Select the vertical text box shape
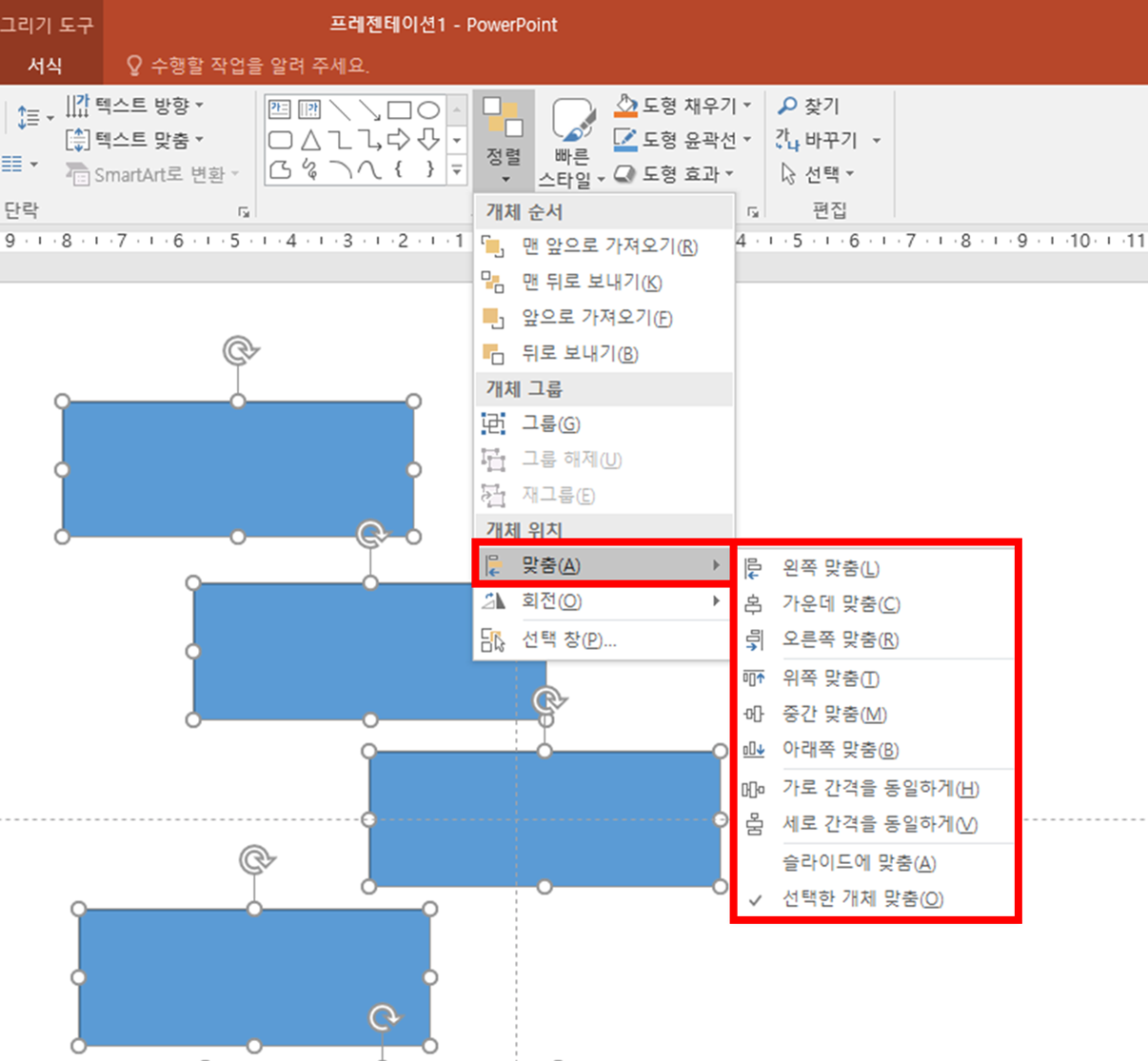The height and width of the screenshot is (1061, 1148). pyautogui.click(x=309, y=109)
